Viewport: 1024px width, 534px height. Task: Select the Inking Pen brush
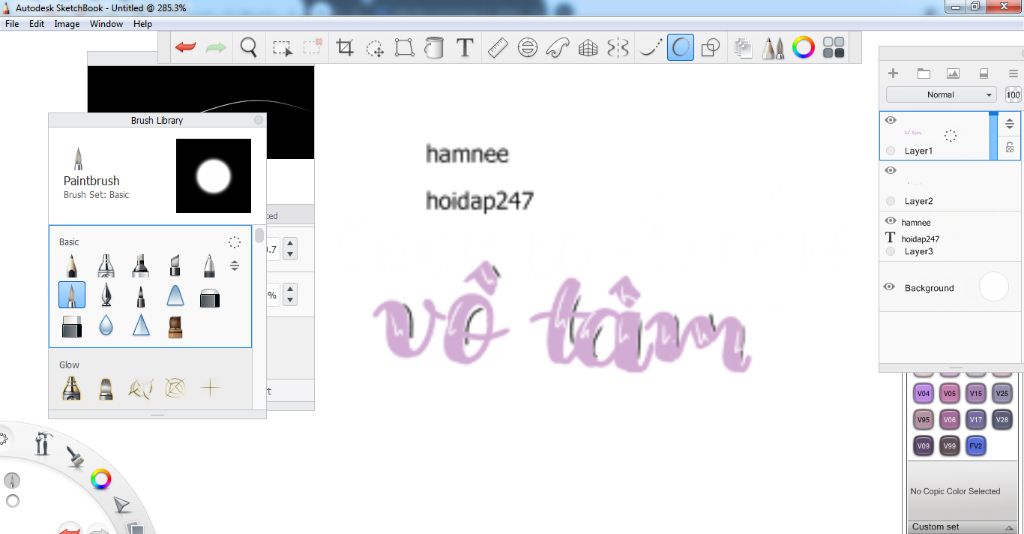(106, 296)
